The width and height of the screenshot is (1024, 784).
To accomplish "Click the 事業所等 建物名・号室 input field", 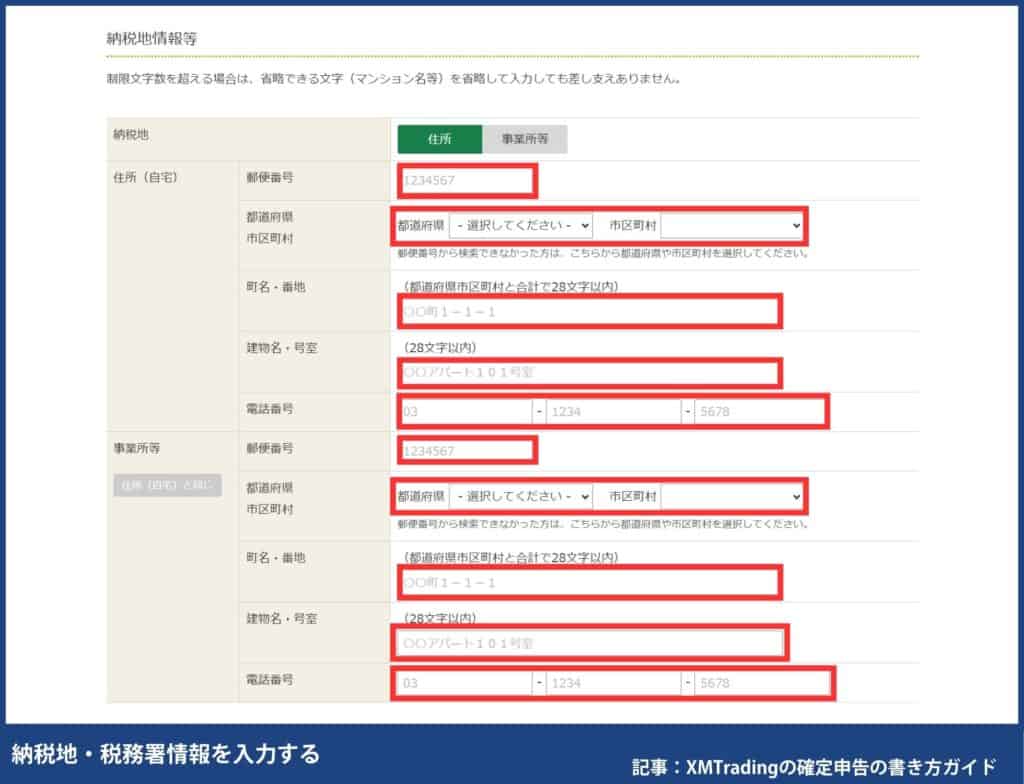I will click(589, 644).
